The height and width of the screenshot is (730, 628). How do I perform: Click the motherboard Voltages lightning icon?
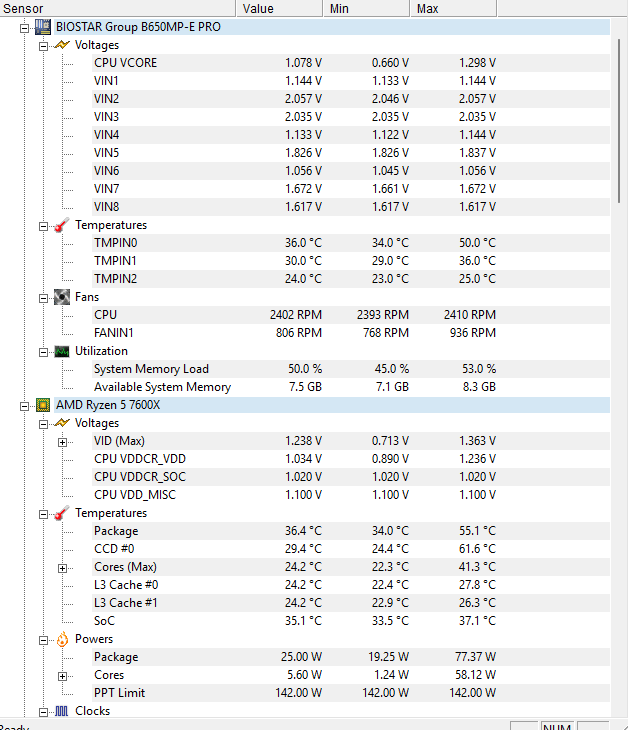coord(62,45)
